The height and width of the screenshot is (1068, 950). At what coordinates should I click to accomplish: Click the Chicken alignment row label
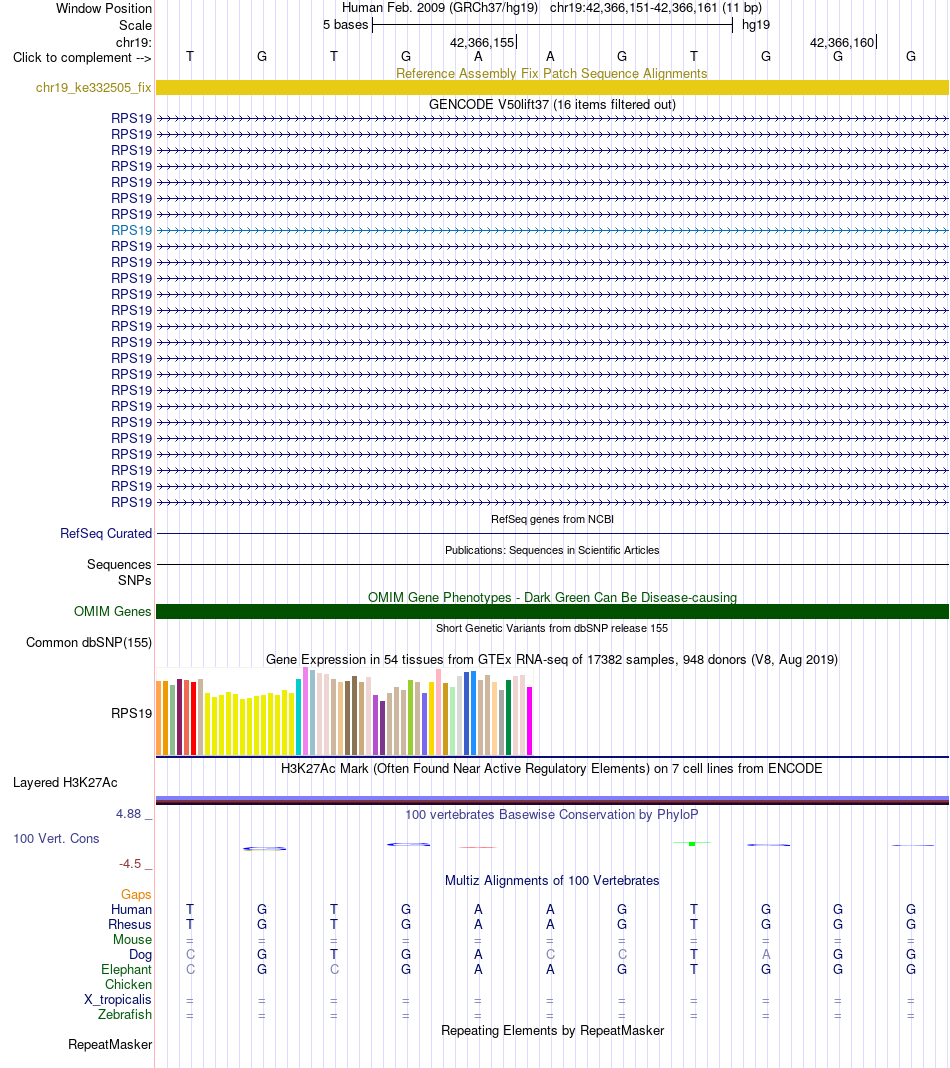click(128, 984)
